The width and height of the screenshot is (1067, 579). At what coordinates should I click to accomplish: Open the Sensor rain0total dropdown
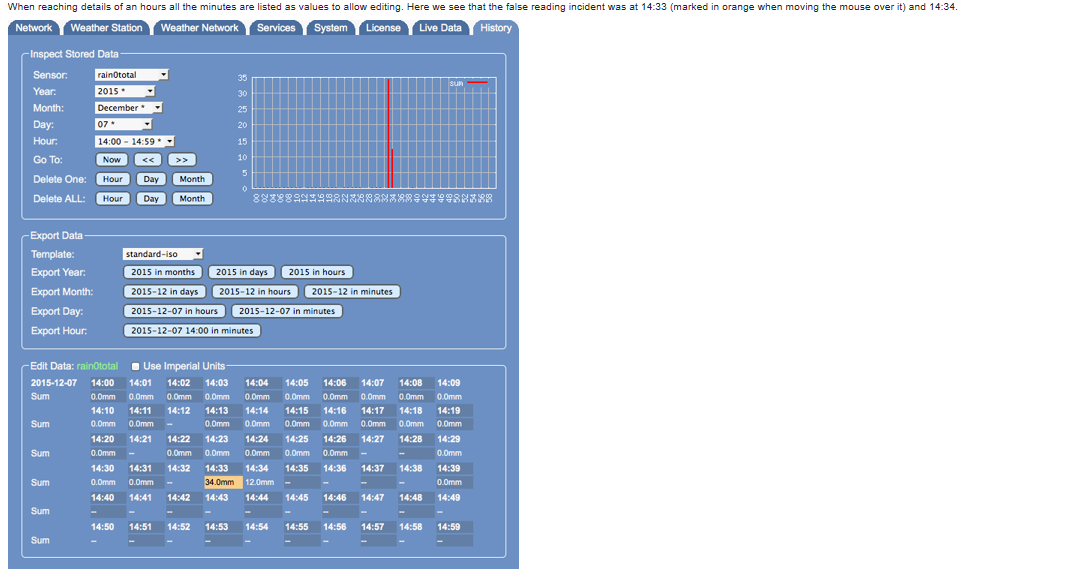131,75
